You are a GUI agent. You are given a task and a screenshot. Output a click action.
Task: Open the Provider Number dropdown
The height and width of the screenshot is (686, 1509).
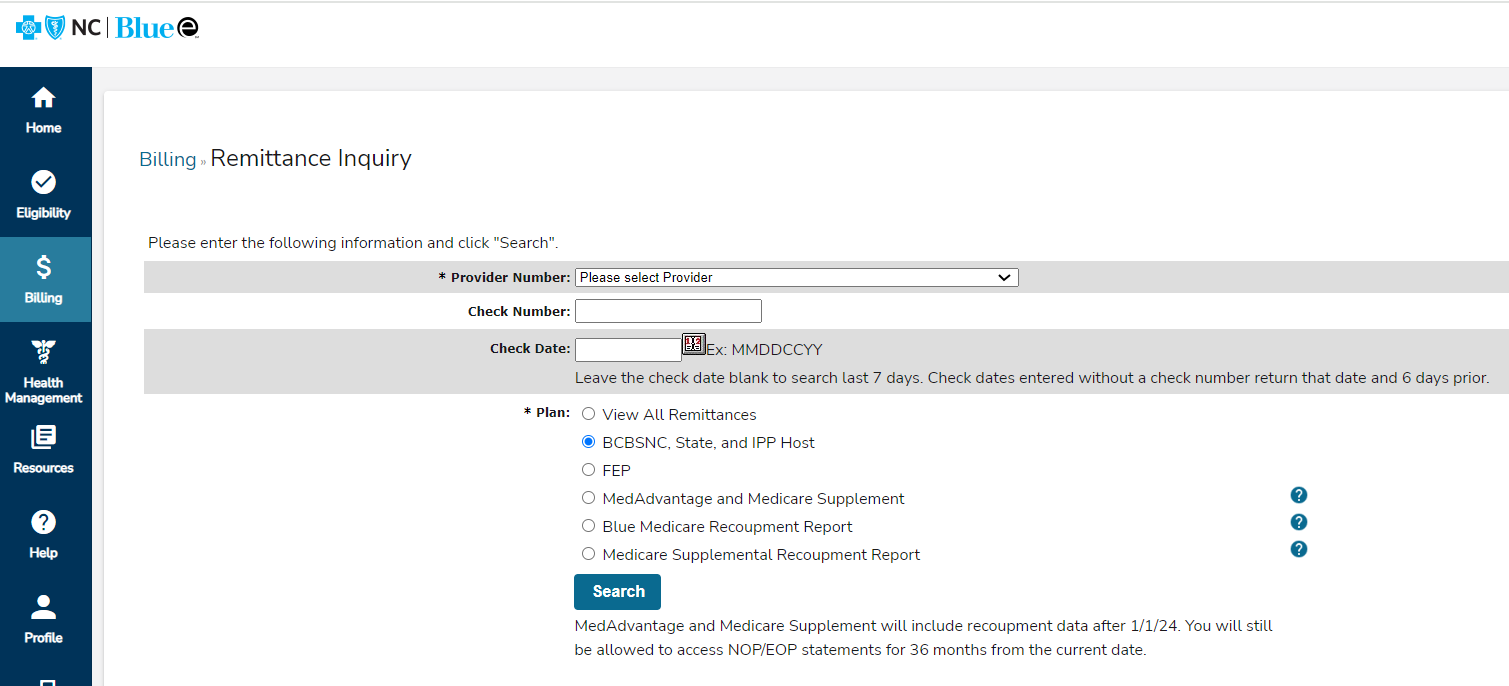(x=796, y=277)
